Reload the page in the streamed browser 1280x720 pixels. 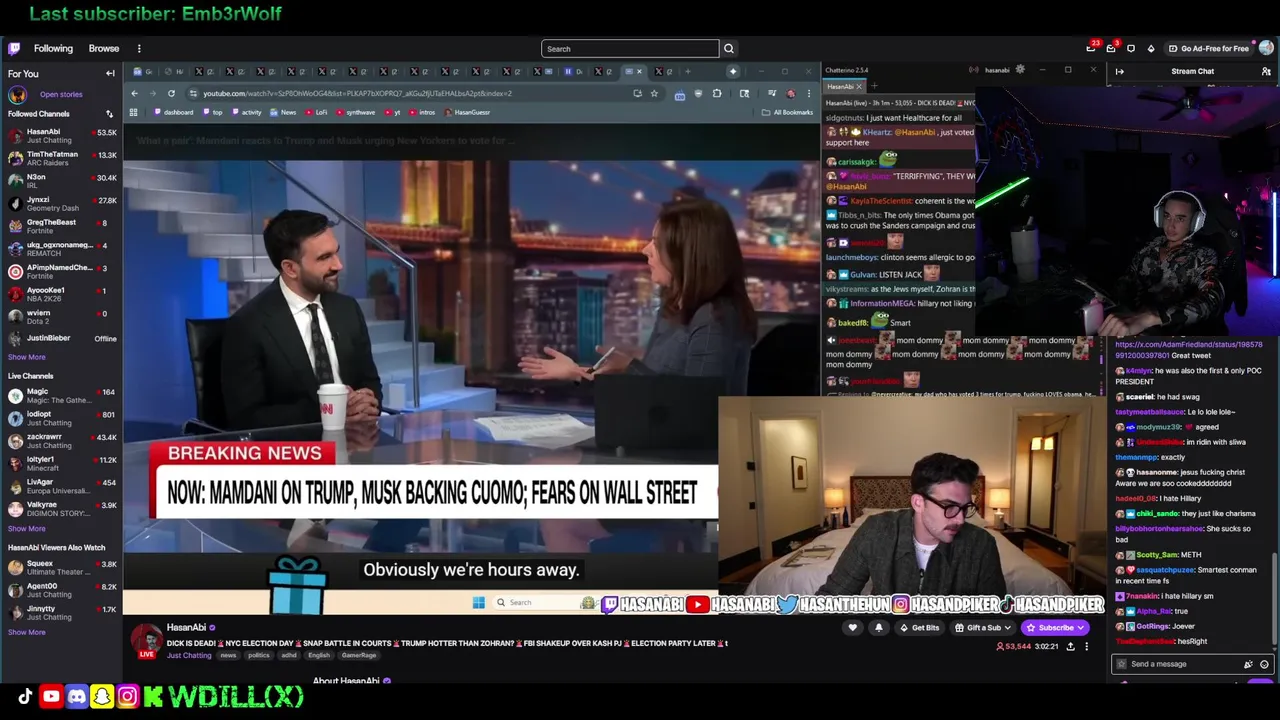(171, 93)
